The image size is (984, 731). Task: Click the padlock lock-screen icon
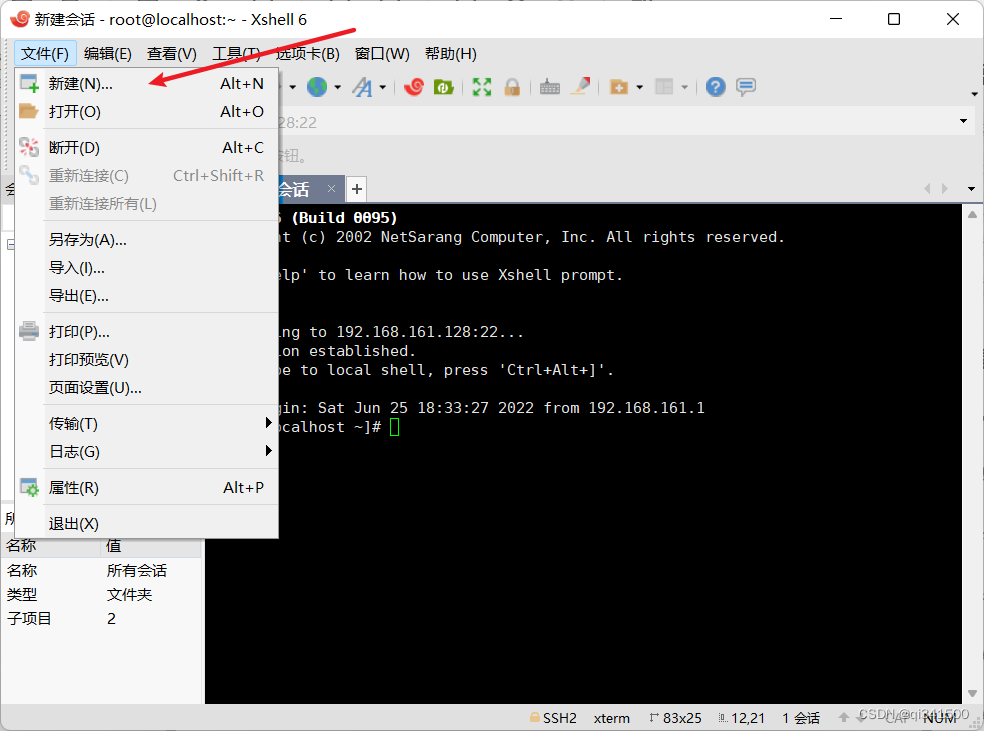(512, 87)
